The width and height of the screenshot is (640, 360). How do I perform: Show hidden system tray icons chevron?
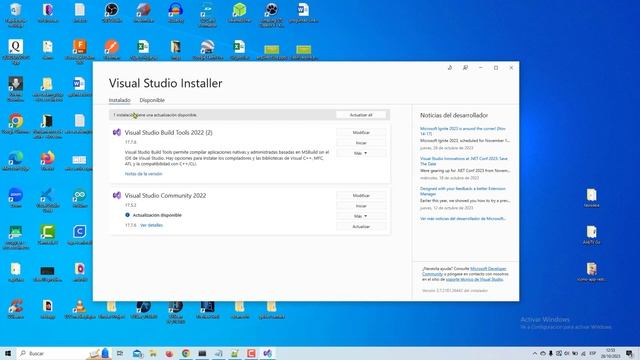click(x=535, y=353)
